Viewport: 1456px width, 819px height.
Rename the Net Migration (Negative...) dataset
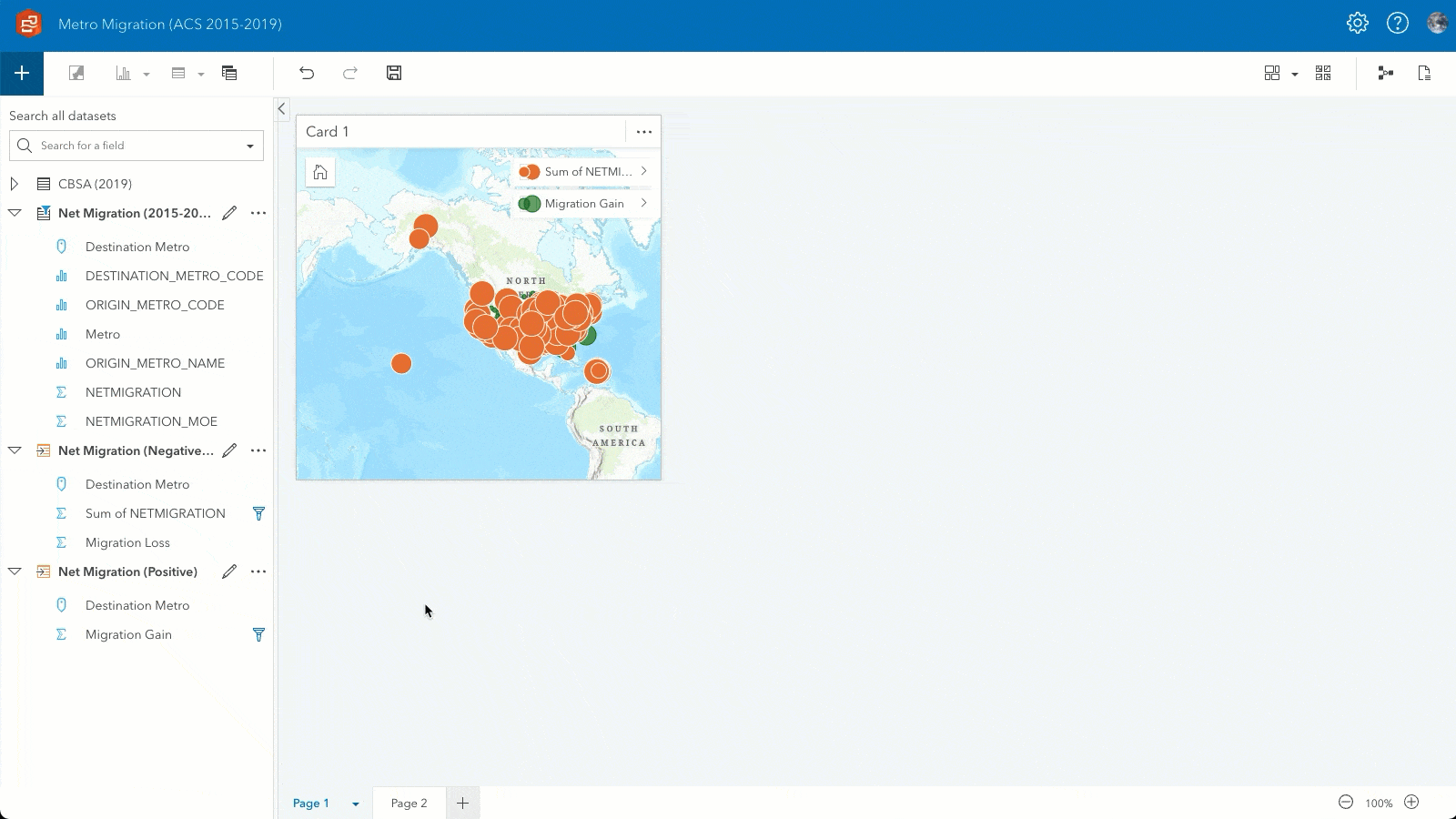(x=229, y=450)
